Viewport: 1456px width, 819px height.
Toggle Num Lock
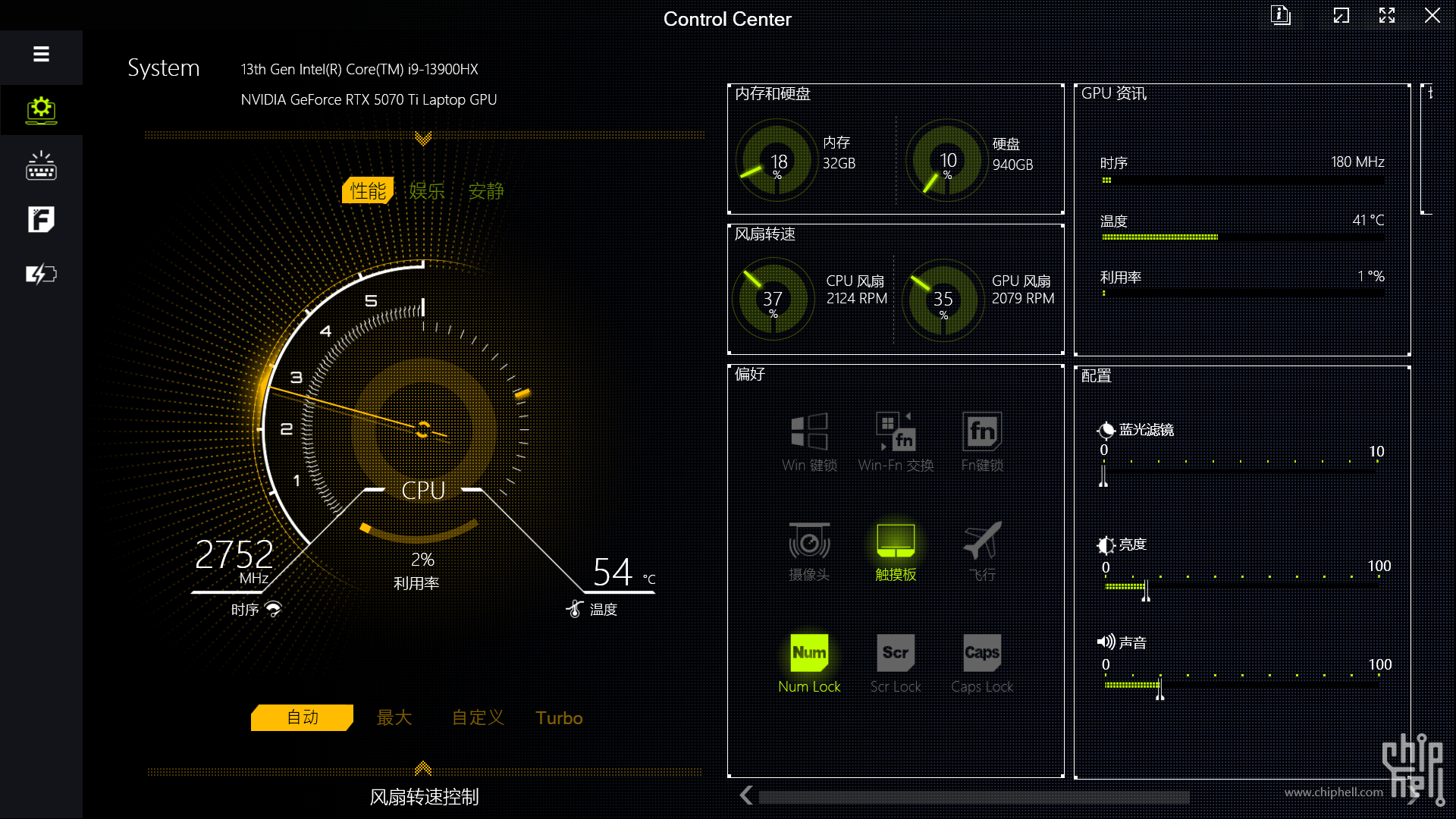[809, 664]
